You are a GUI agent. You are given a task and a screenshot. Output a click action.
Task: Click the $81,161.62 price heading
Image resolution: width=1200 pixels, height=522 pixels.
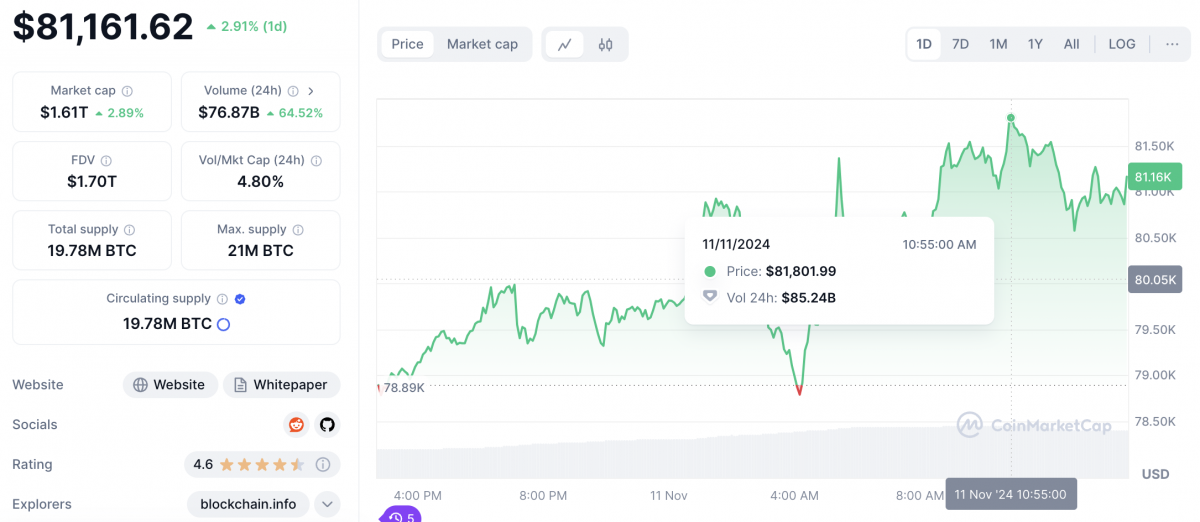pos(103,26)
